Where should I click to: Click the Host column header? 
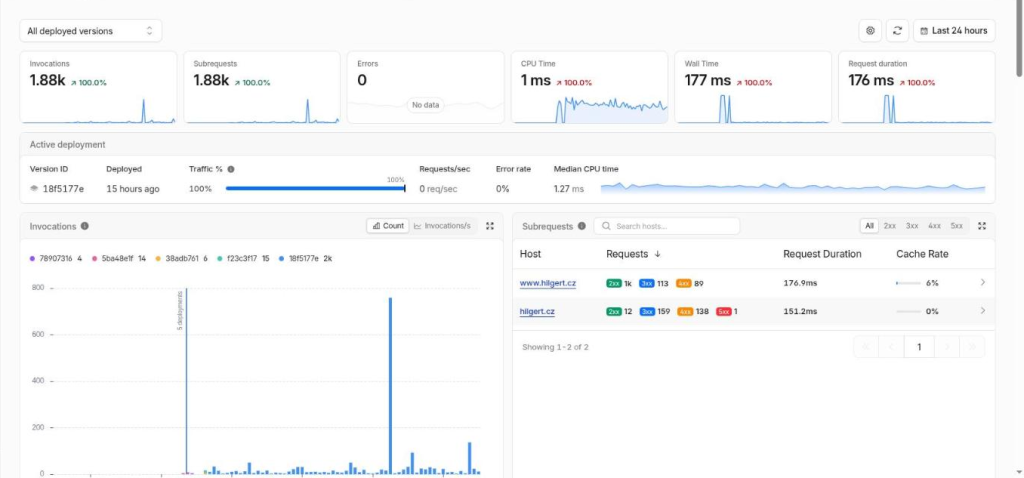pos(530,254)
